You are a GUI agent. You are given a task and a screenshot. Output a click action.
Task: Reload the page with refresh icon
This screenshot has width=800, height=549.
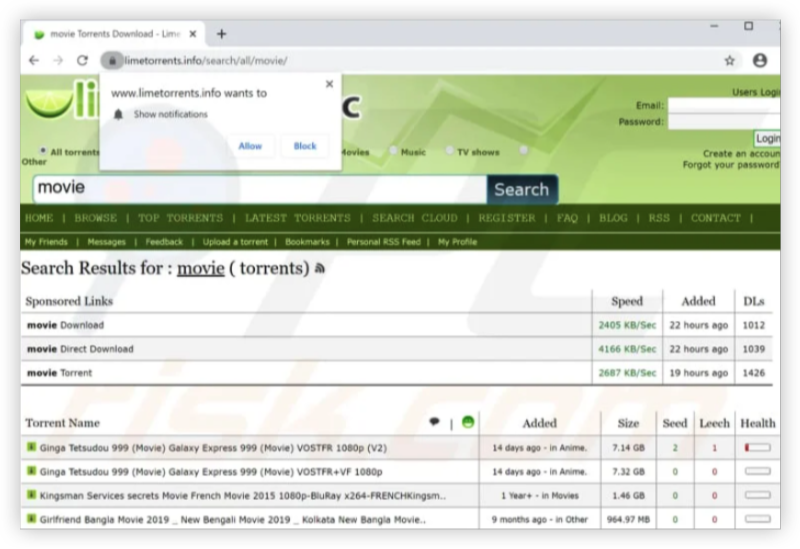click(x=83, y=60)
